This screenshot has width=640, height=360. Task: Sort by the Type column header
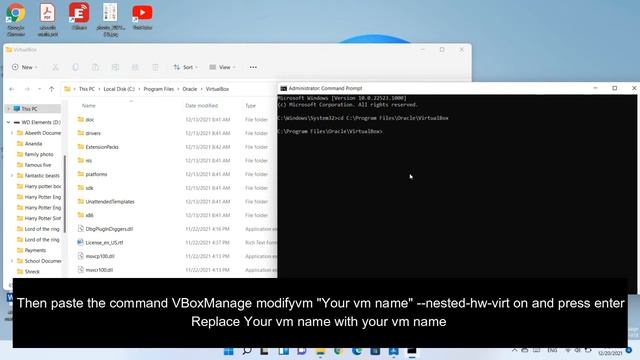250,106
